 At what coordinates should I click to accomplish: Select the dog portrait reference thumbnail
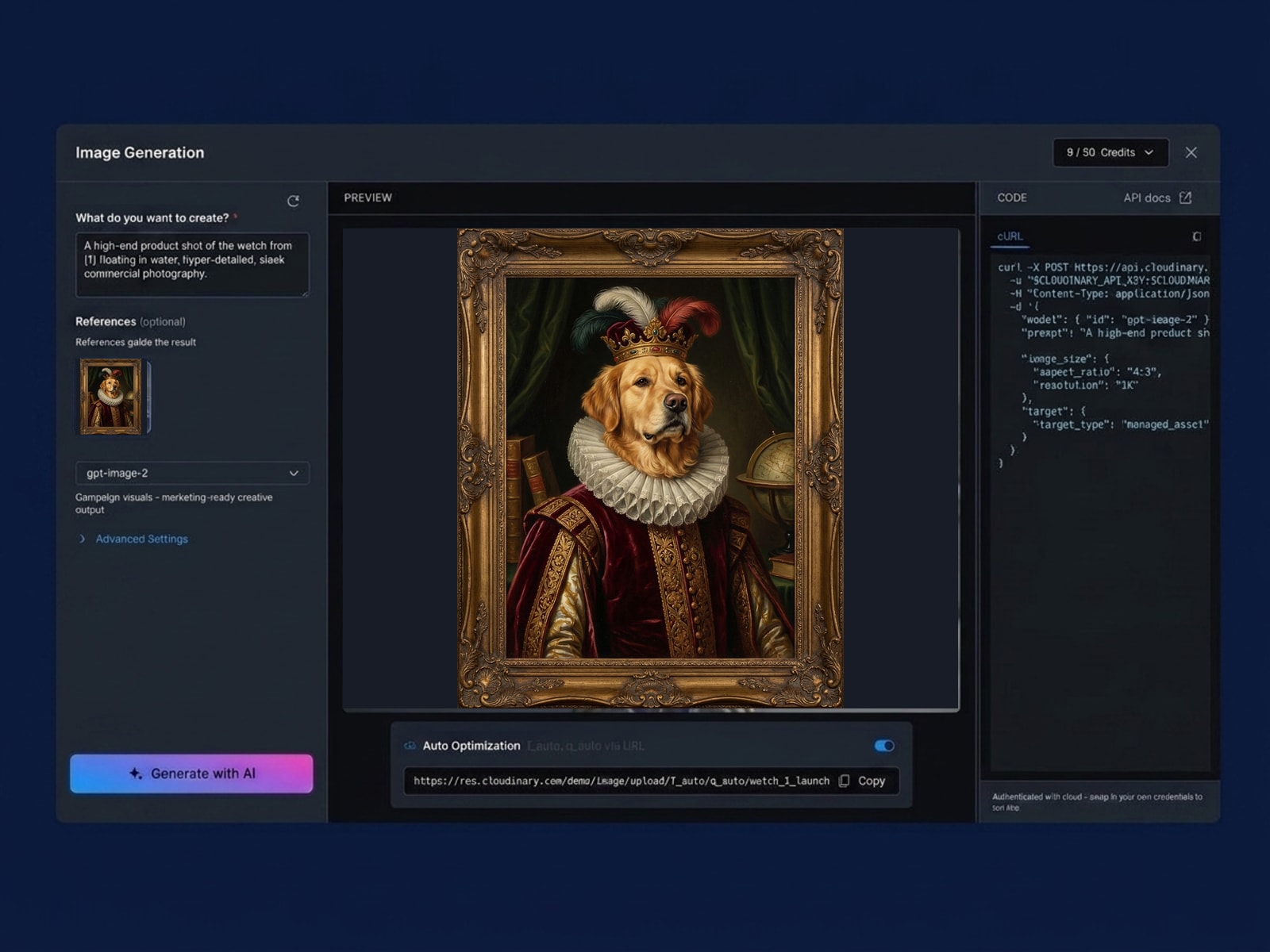click(111, 397)
